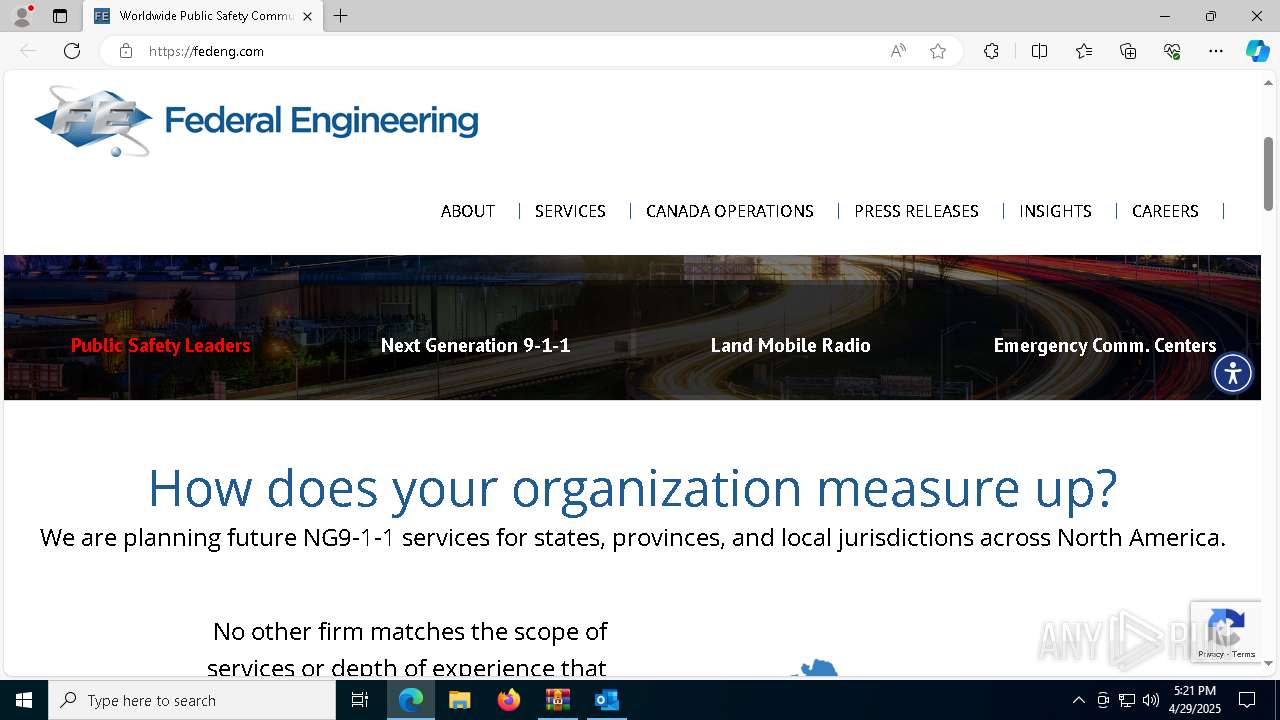Launch Copilot sidebar

coord(1257,51)
